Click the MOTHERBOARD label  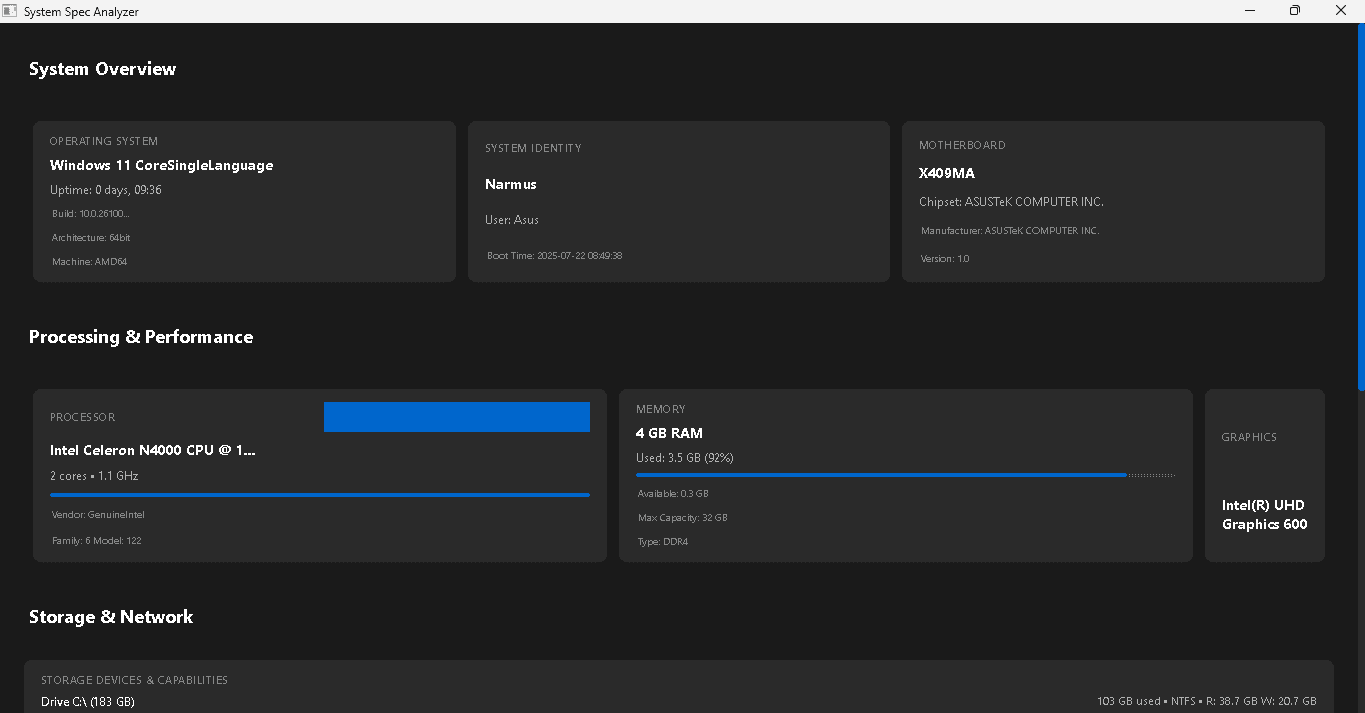[962, 146]
